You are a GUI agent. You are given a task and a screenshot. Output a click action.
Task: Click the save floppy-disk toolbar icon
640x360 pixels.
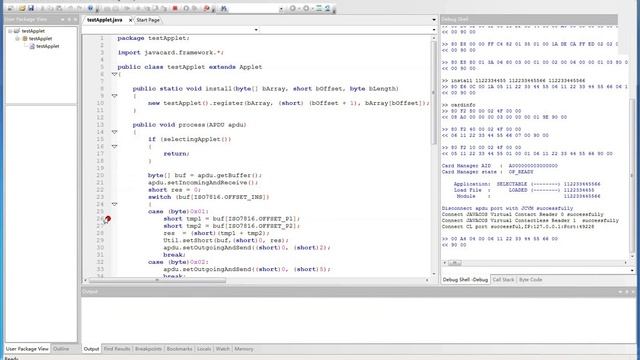[31, 8]
